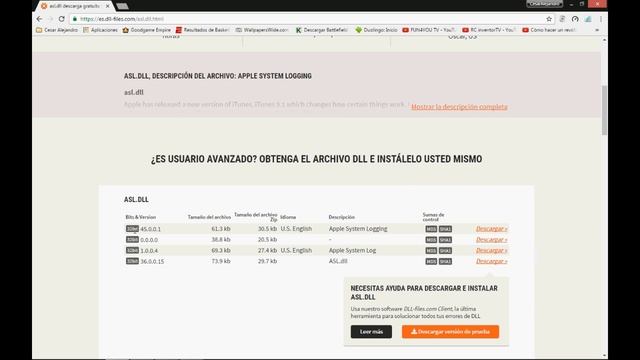This screenshot has width=640, height=360.
Task: Open the Cómo hacer un revól YouTube bookmark
Action: pyautogui.click(x=549, y=30)
